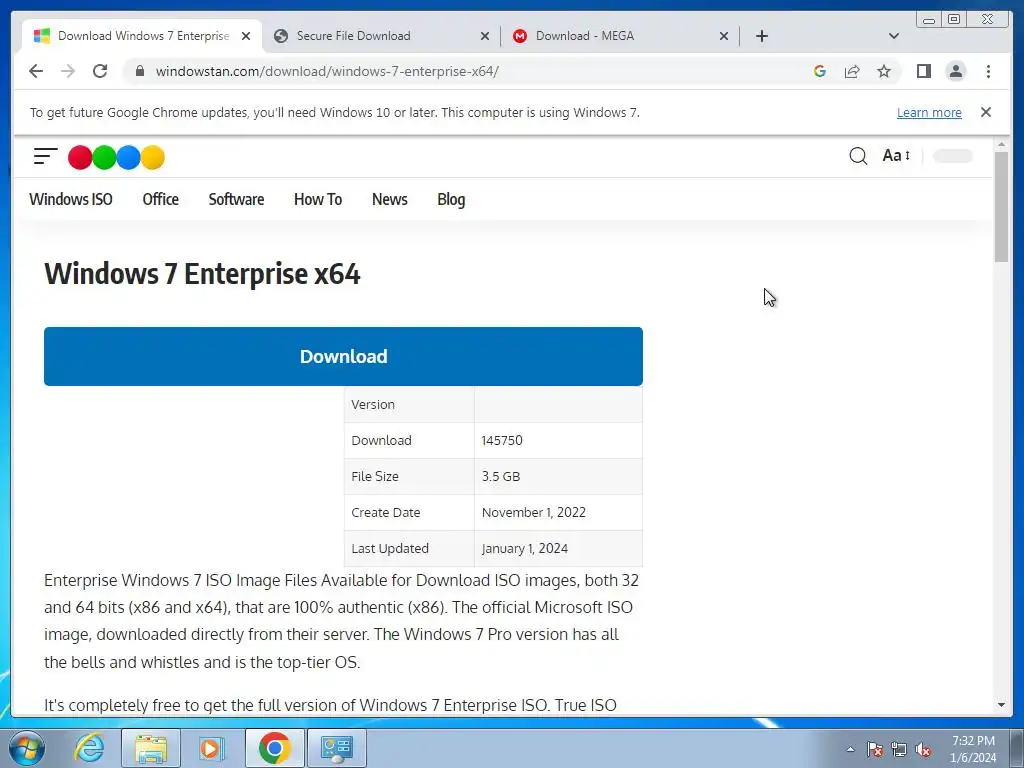1024x768 pixels.
Task: Open the Blog menu item
Action: [x=451, y=199]
